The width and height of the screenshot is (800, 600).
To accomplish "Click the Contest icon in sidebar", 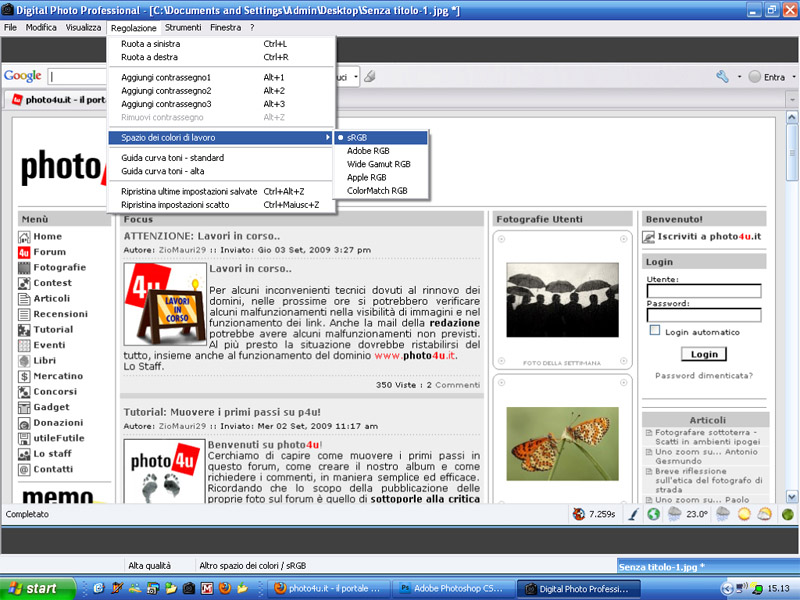I will point(24,283).
